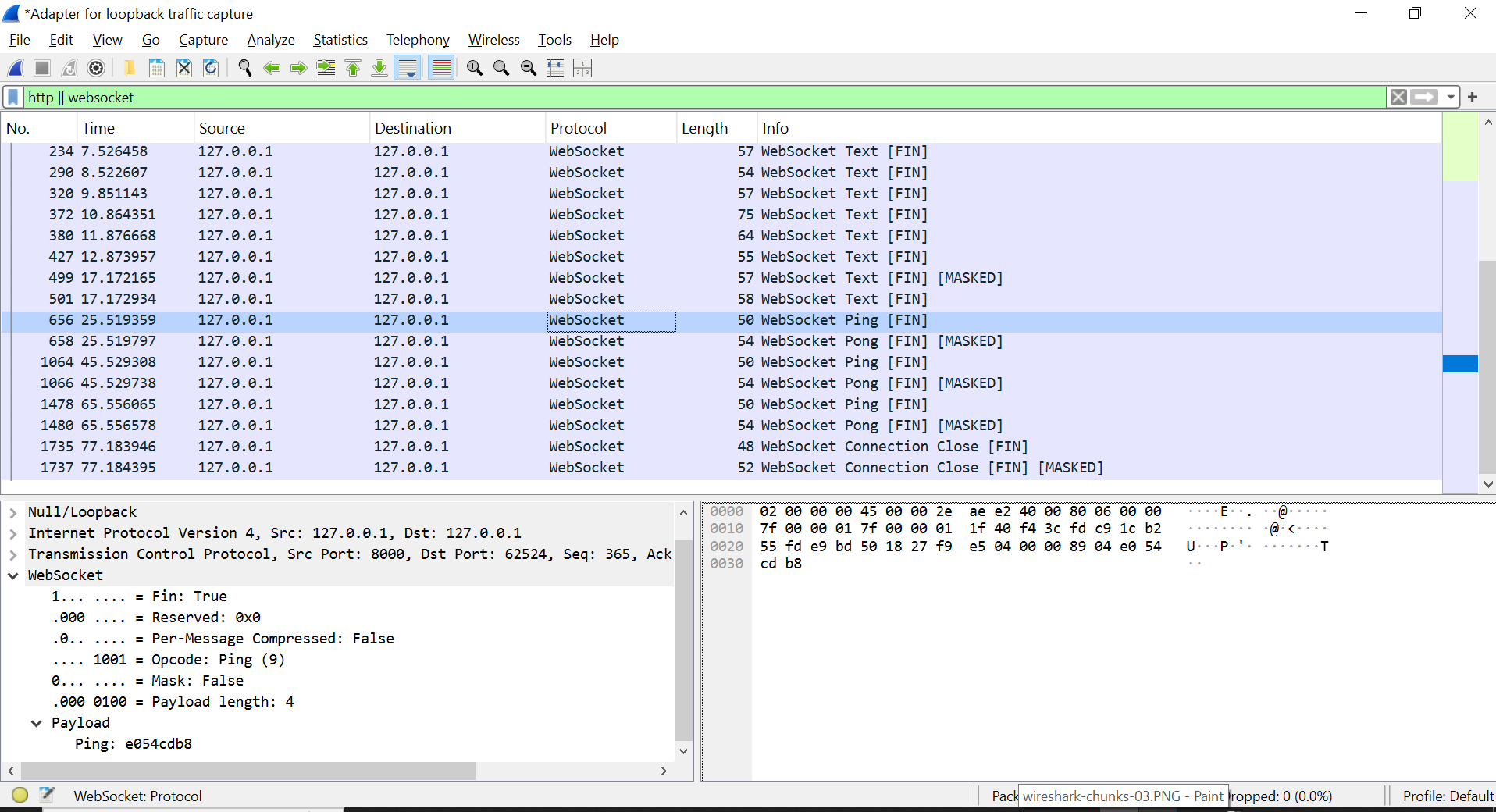This screenshot has height=812, width=1496.
Task: Stop the running packet capture
Action: coord(42,68)
